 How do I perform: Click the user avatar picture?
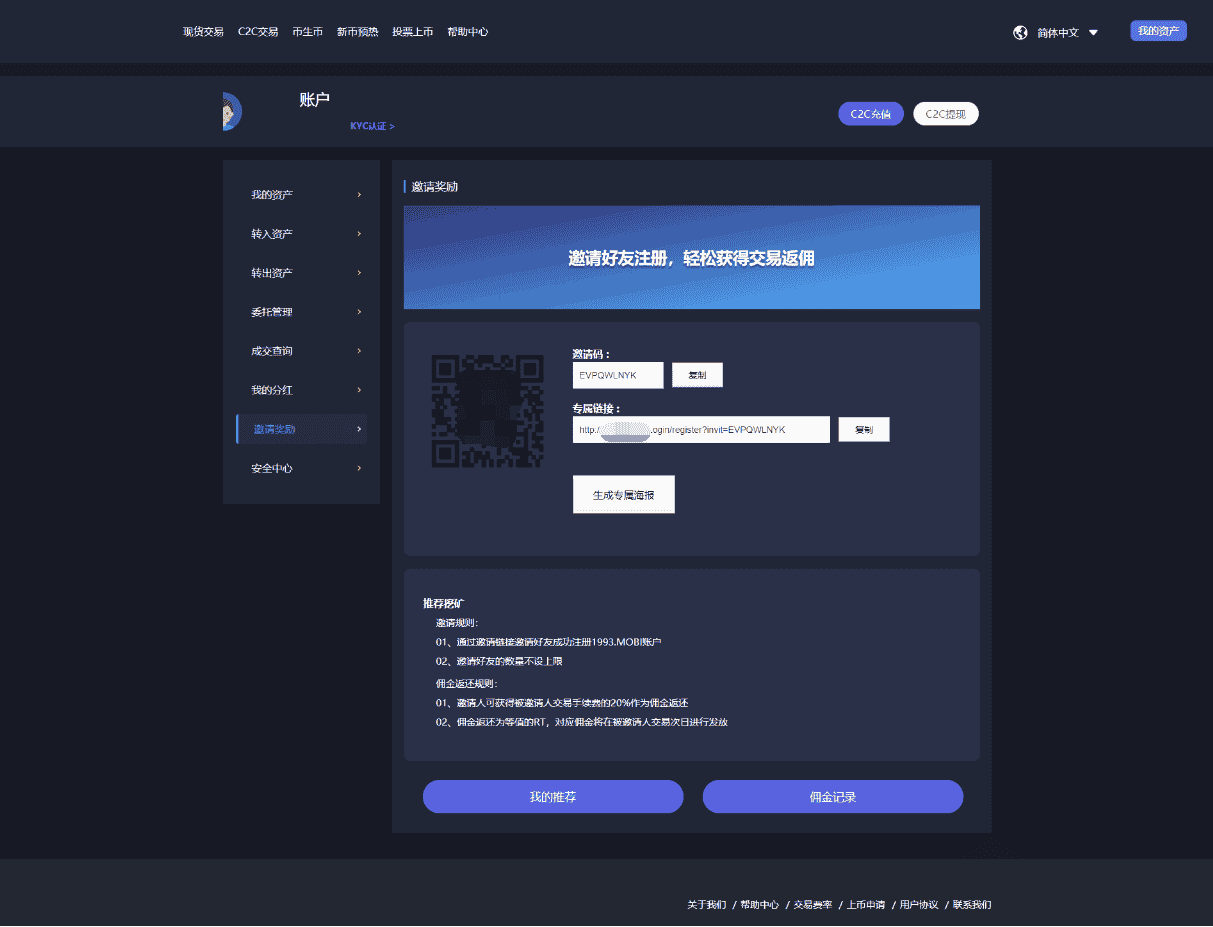[x=231, y=111]
